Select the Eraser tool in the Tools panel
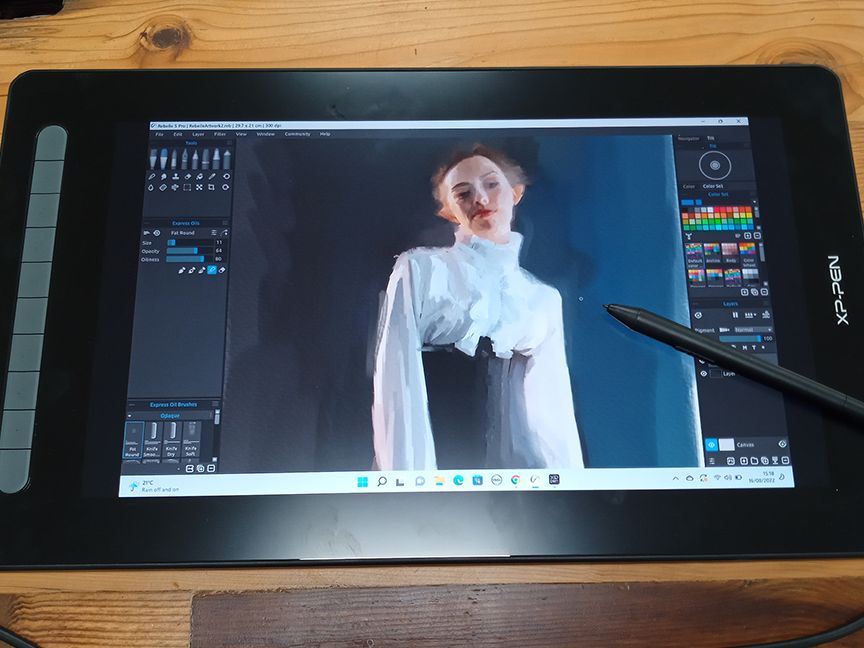864x648 pixels. tap(188, 177)
